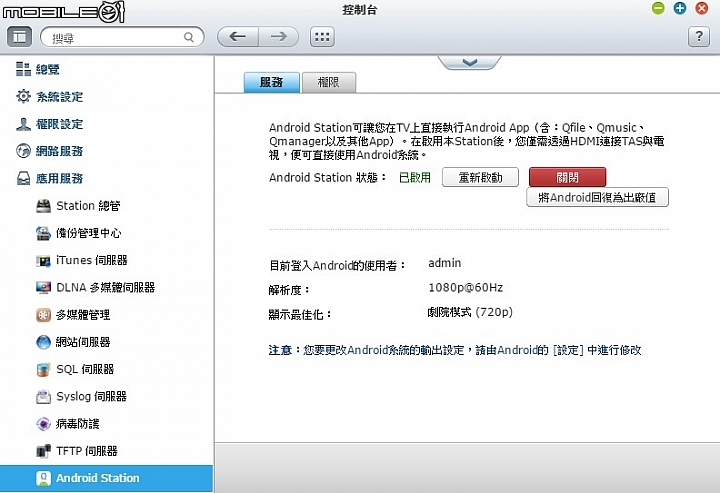This screenshot has height=493, width=720.
Task: Switch to the 服務 tab
Action: click(271, 82)
